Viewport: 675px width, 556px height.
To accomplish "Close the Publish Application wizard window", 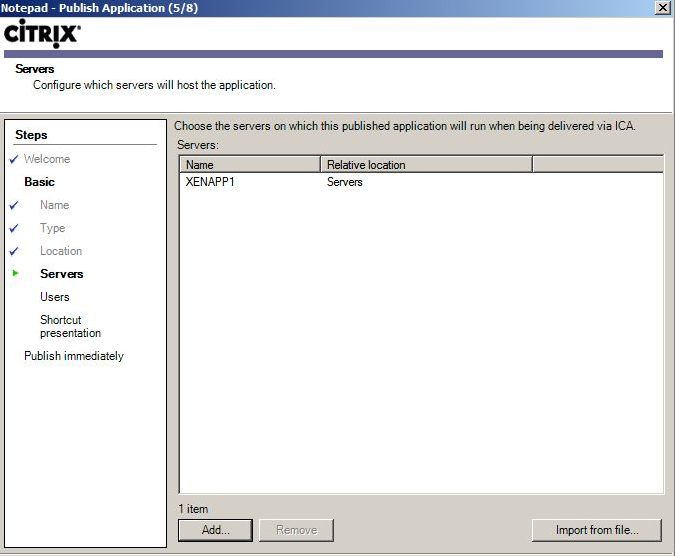I will (x=663, y=8).
